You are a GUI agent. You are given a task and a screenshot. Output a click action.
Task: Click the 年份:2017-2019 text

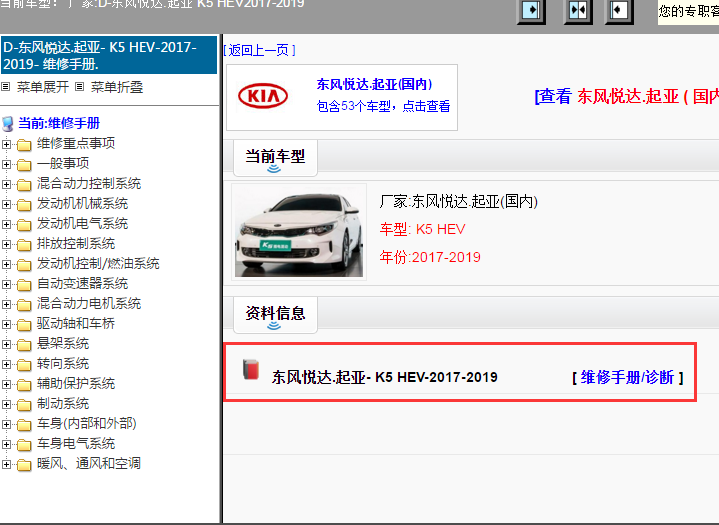430,257
